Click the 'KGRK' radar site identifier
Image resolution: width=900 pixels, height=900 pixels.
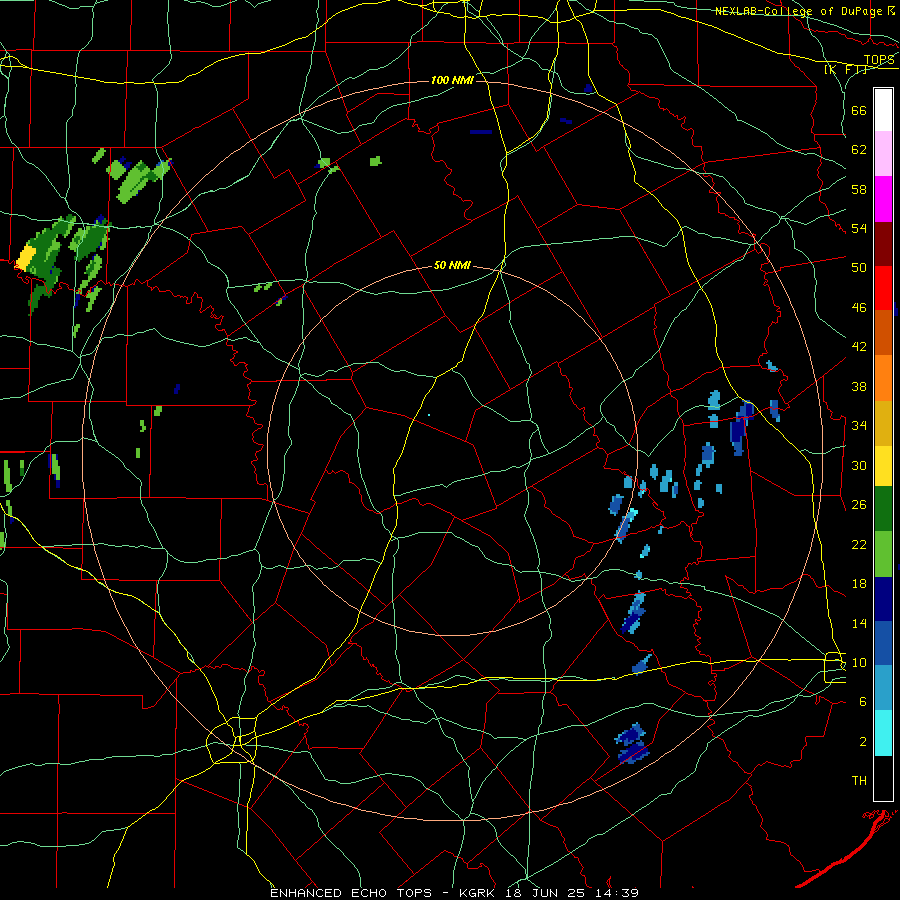tap(478, 893)
